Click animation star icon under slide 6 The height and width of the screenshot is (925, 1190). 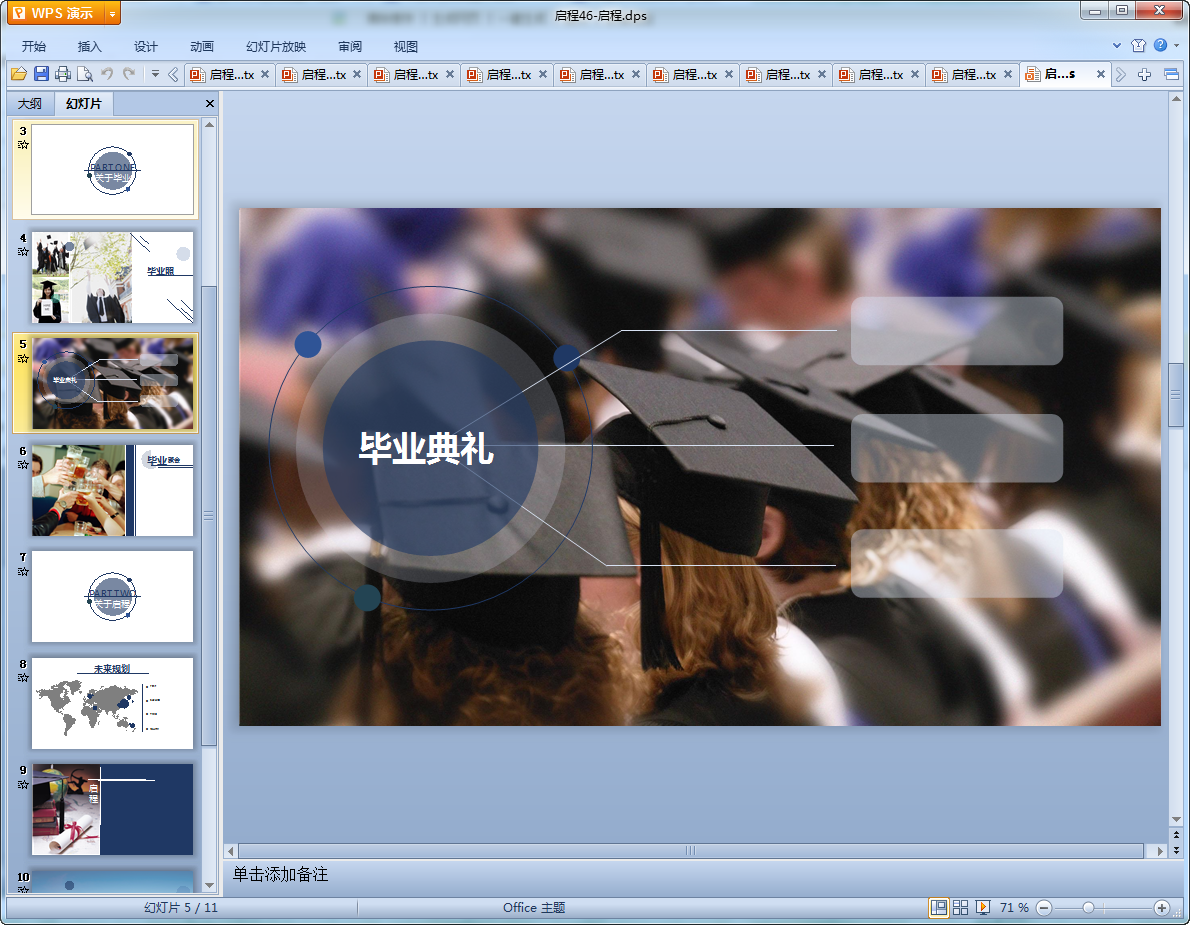(x=23, y=465)
